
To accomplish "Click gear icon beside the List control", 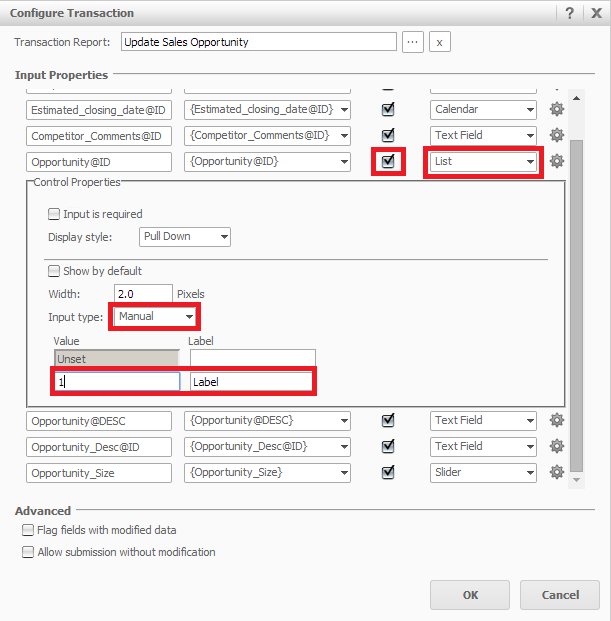I will pos(557,161).
